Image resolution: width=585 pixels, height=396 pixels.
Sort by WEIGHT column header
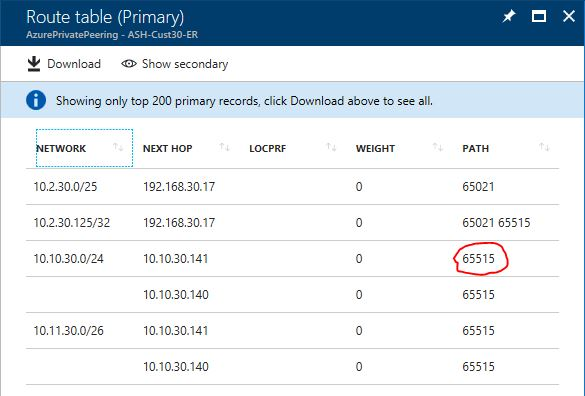point(375,149)
